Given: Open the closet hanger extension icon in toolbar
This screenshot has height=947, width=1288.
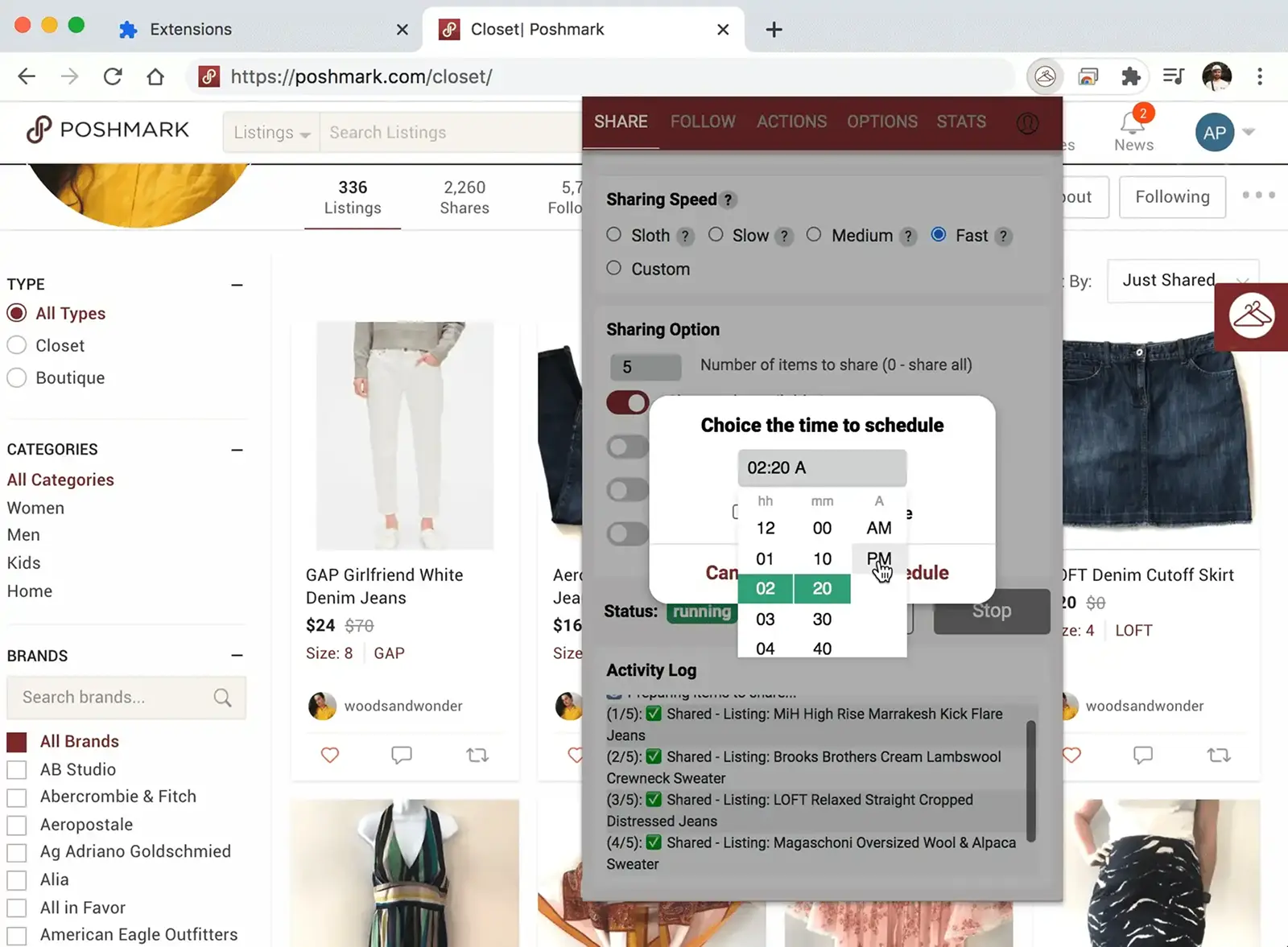Looking at the screenshot, I should [1045, 76].
